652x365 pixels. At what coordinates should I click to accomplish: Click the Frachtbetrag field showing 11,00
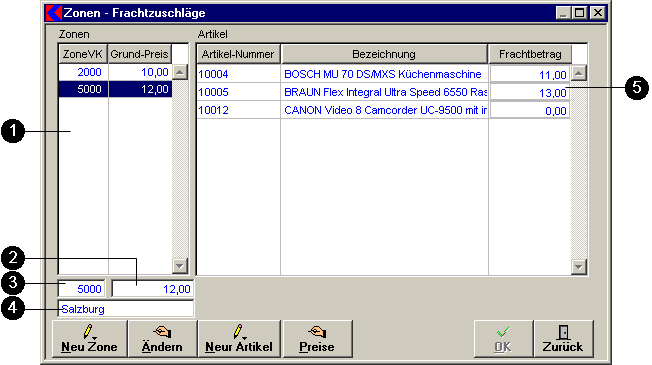pyautogui.click(x=530, y=75)
